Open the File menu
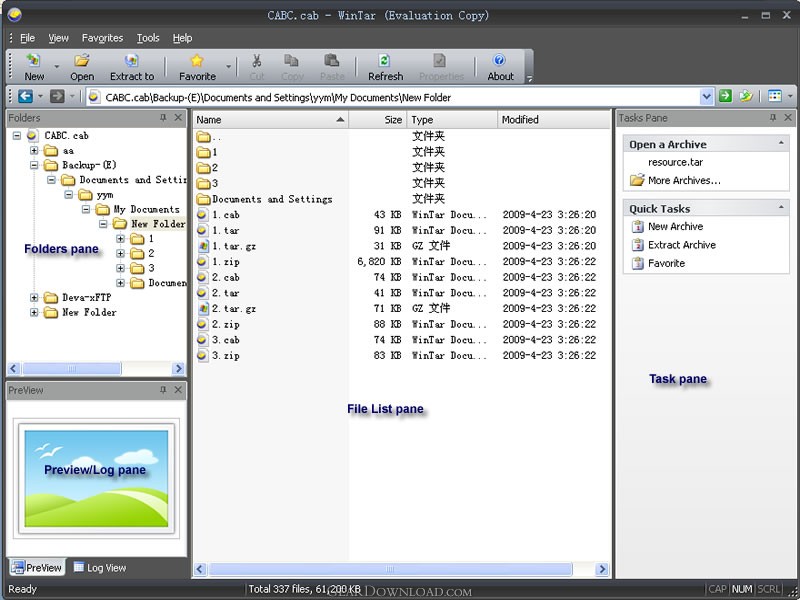The width and height of the screenshot is (800, 600). point(28,38)
